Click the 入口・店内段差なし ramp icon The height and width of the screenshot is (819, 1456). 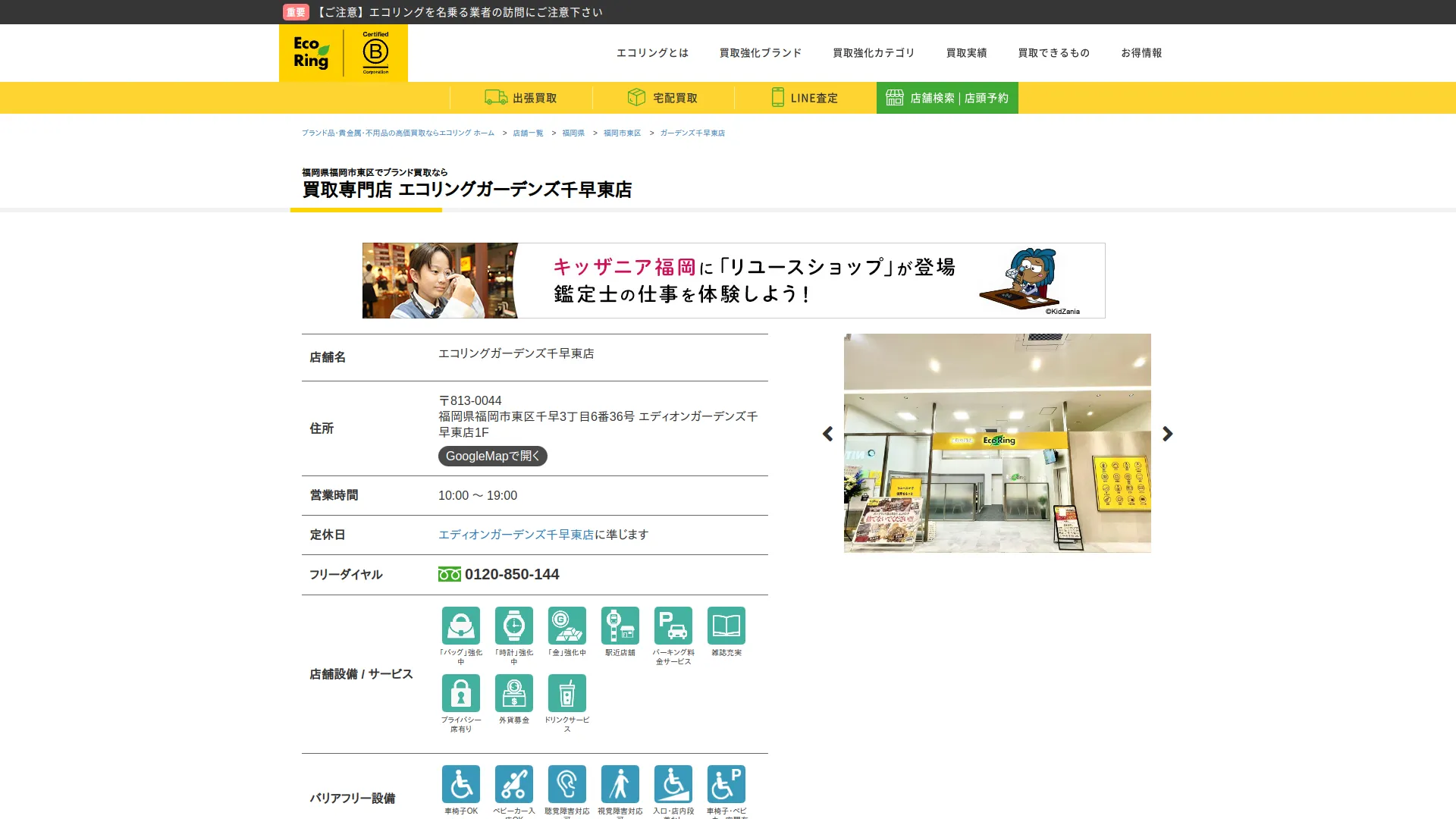[673, 784]
